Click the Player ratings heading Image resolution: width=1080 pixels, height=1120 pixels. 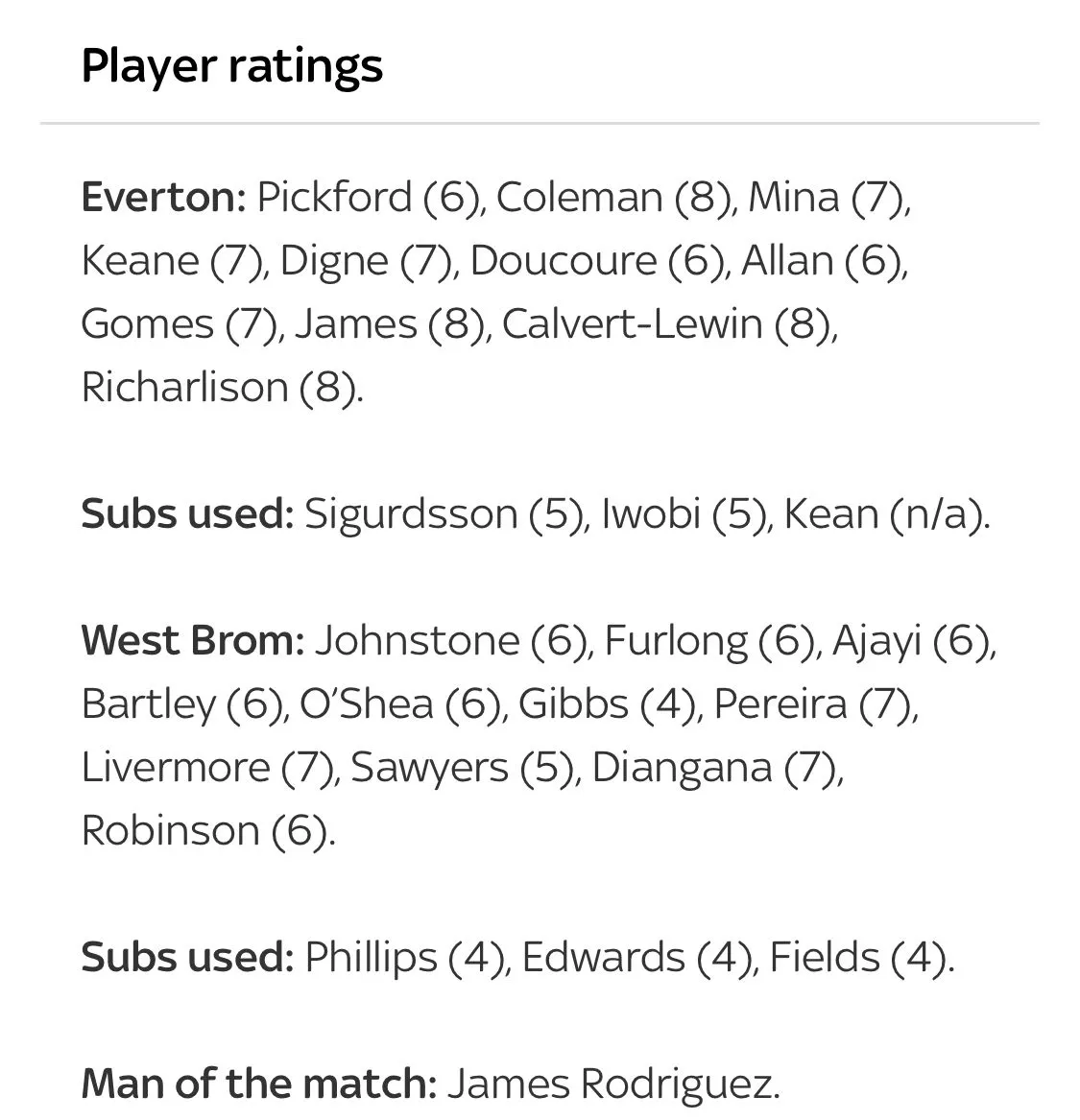pyautogui.click(x=231, y=66)
